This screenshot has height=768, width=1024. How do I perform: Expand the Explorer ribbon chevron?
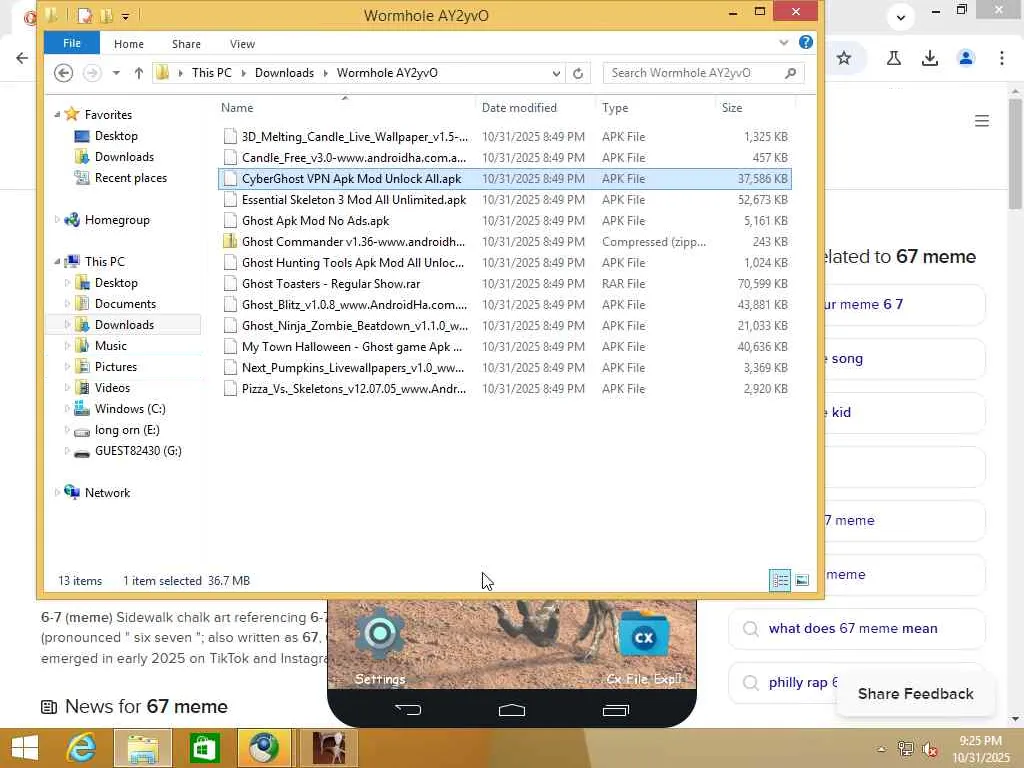click(784, 42)
